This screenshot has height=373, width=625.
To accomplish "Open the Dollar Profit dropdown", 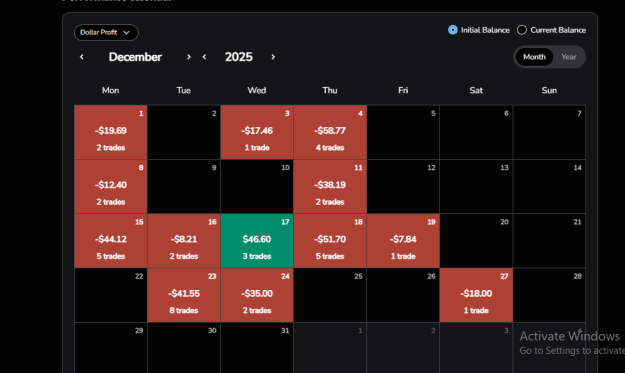I will pos(106,32).
